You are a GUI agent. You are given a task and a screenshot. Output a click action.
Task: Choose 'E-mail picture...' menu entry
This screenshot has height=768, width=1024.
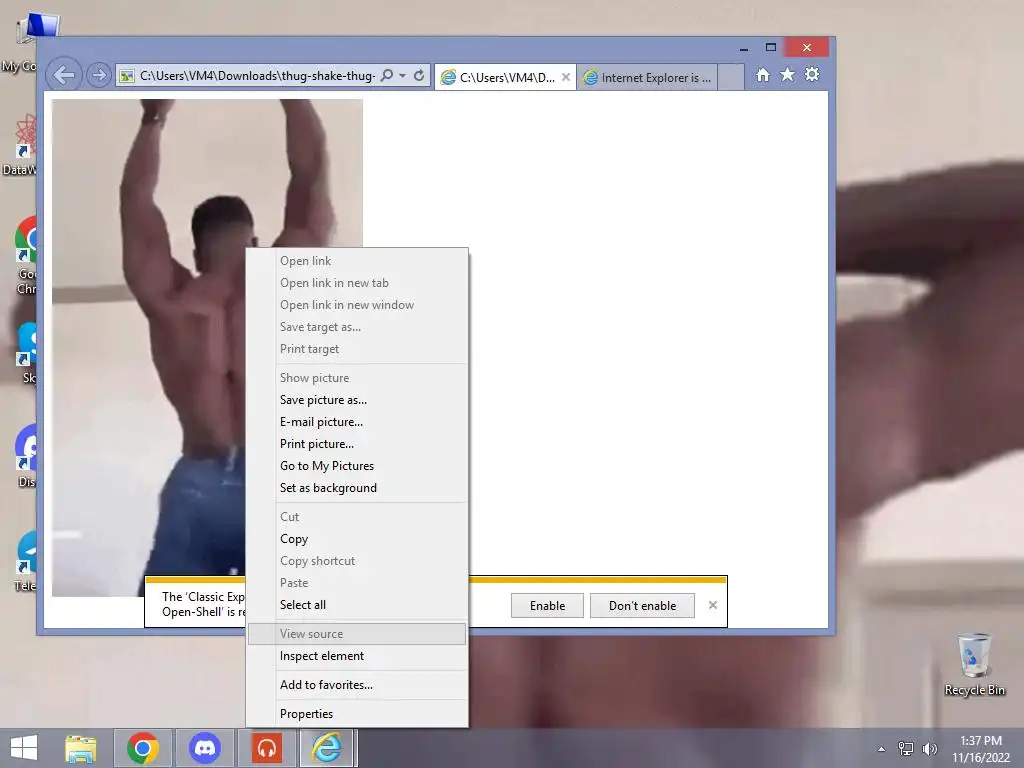357,422
